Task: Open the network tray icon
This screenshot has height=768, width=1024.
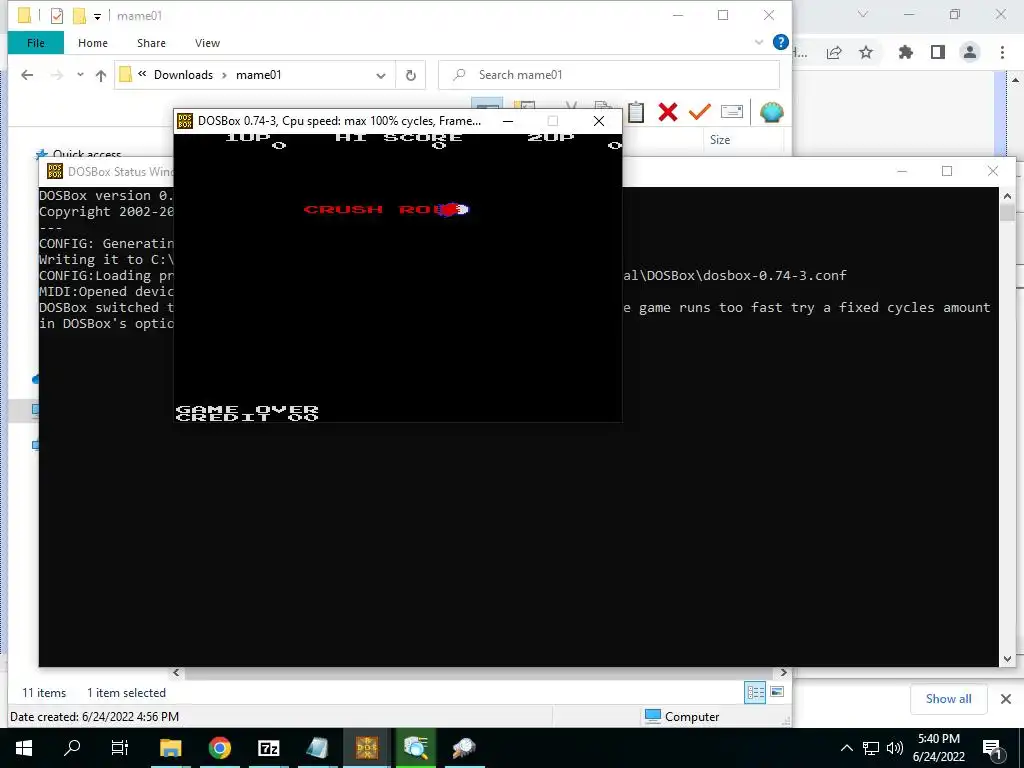Action: 871,748
